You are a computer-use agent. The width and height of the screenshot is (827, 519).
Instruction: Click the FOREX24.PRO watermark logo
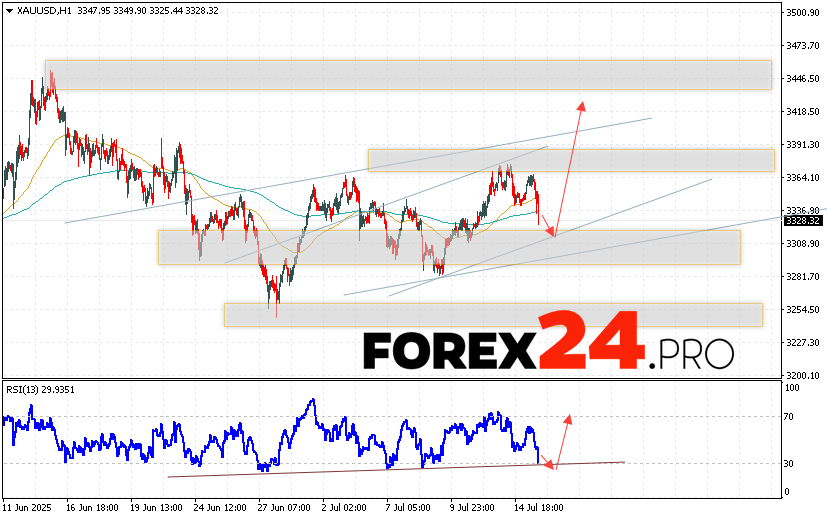point(547,345)
